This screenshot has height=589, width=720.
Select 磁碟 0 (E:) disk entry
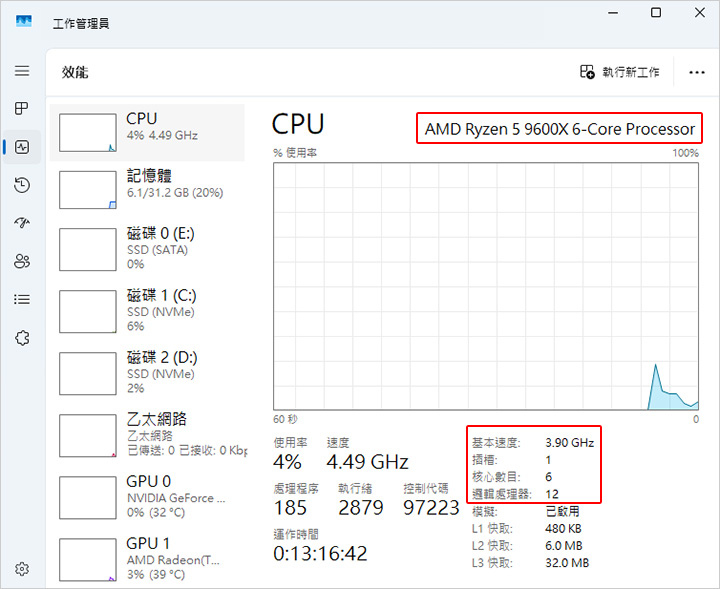point(147,249)
